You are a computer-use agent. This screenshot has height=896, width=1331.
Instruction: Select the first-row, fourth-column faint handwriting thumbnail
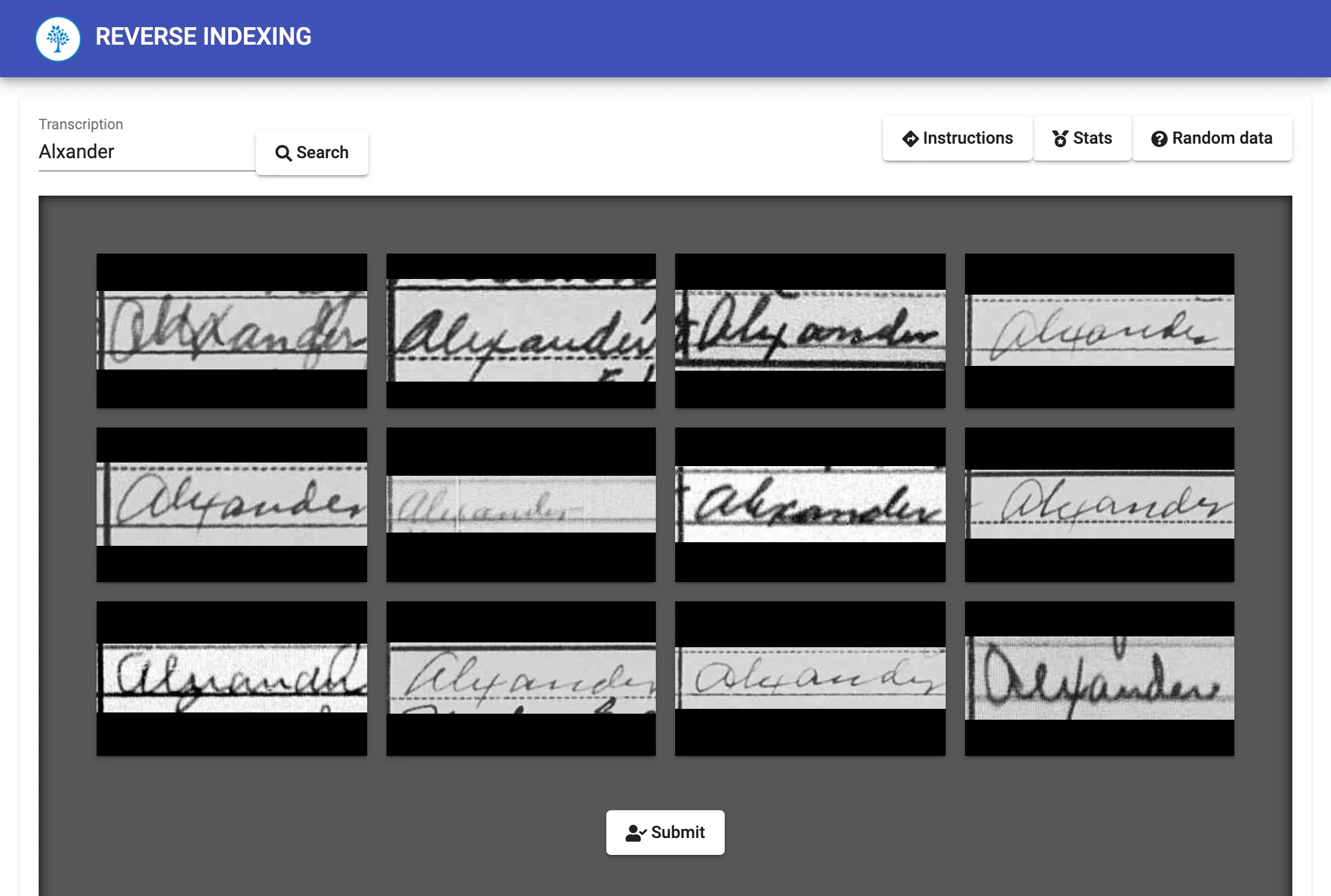point(1100,331)
